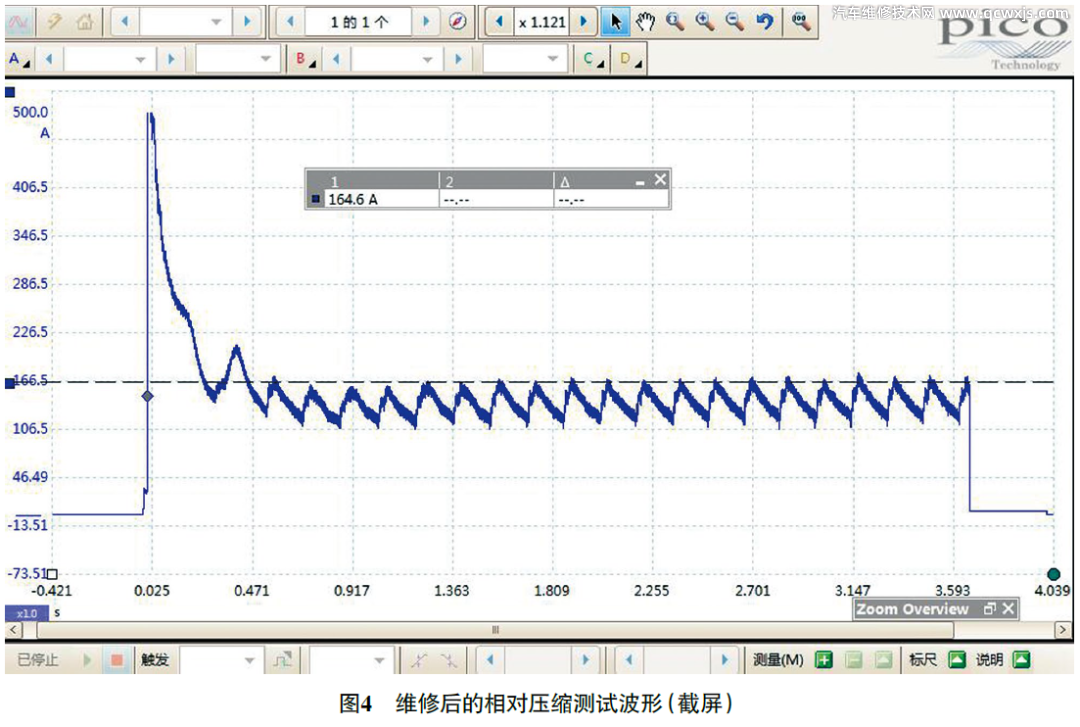Image resolution: width=1080 pixels, height=727 pixels.
Task: Close the ruler measurement readout box
Action: click(660, 180)
